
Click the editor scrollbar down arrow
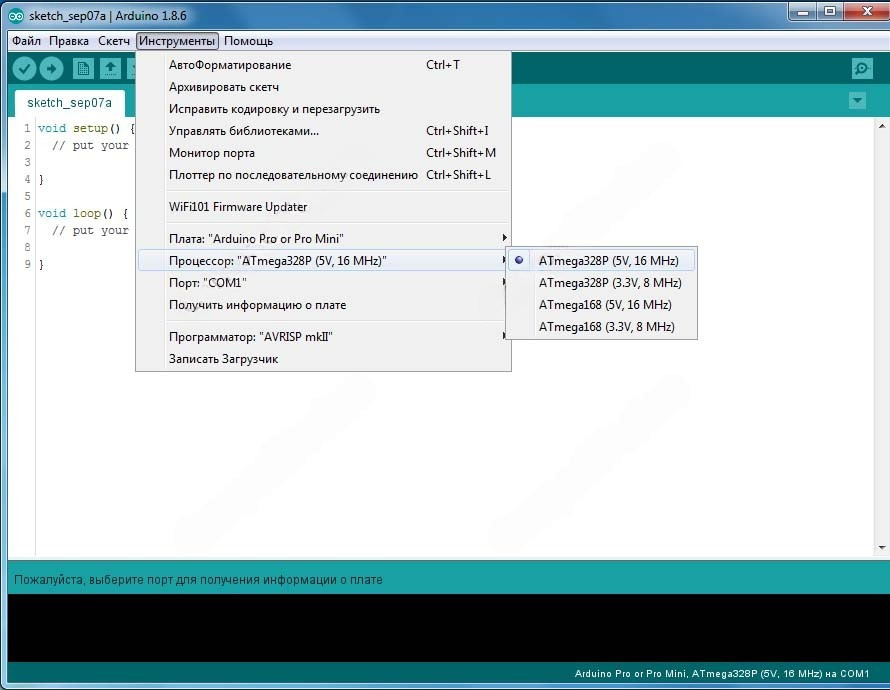pyautogui.click(x=882, y=548)
